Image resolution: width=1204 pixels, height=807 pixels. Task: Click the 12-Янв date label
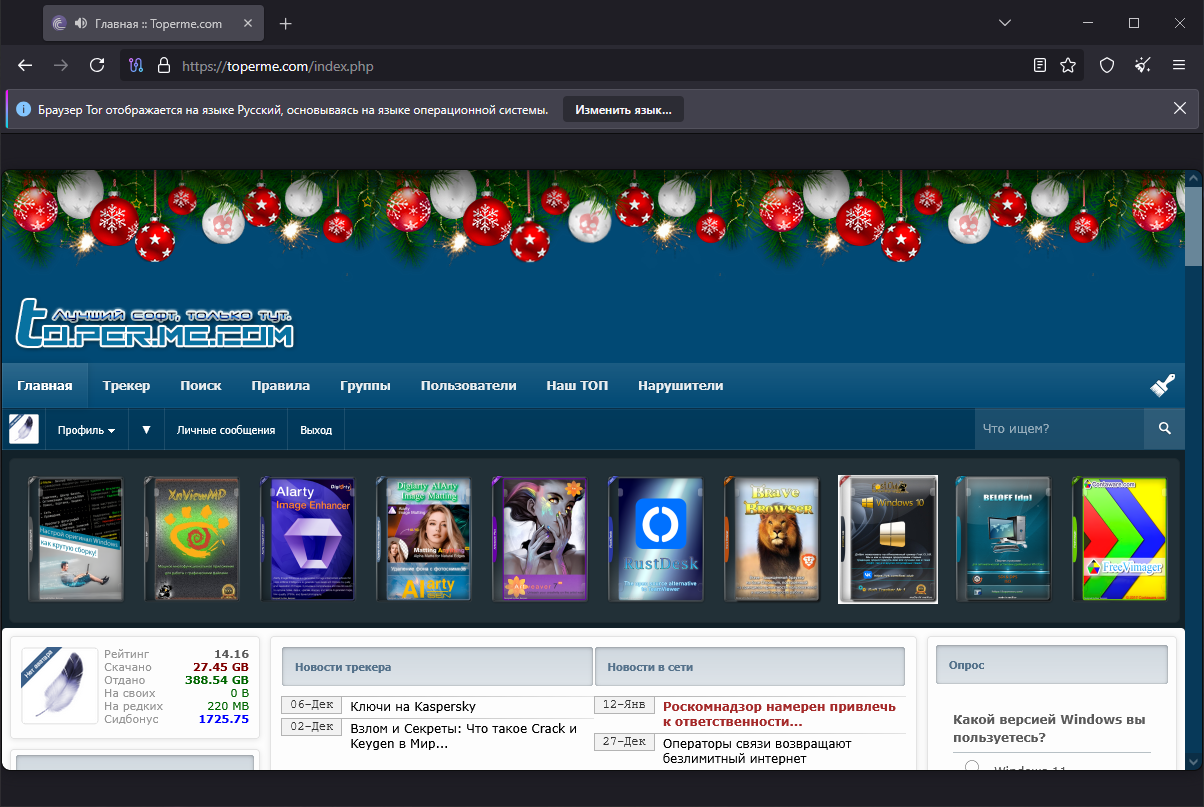point(624,705)
